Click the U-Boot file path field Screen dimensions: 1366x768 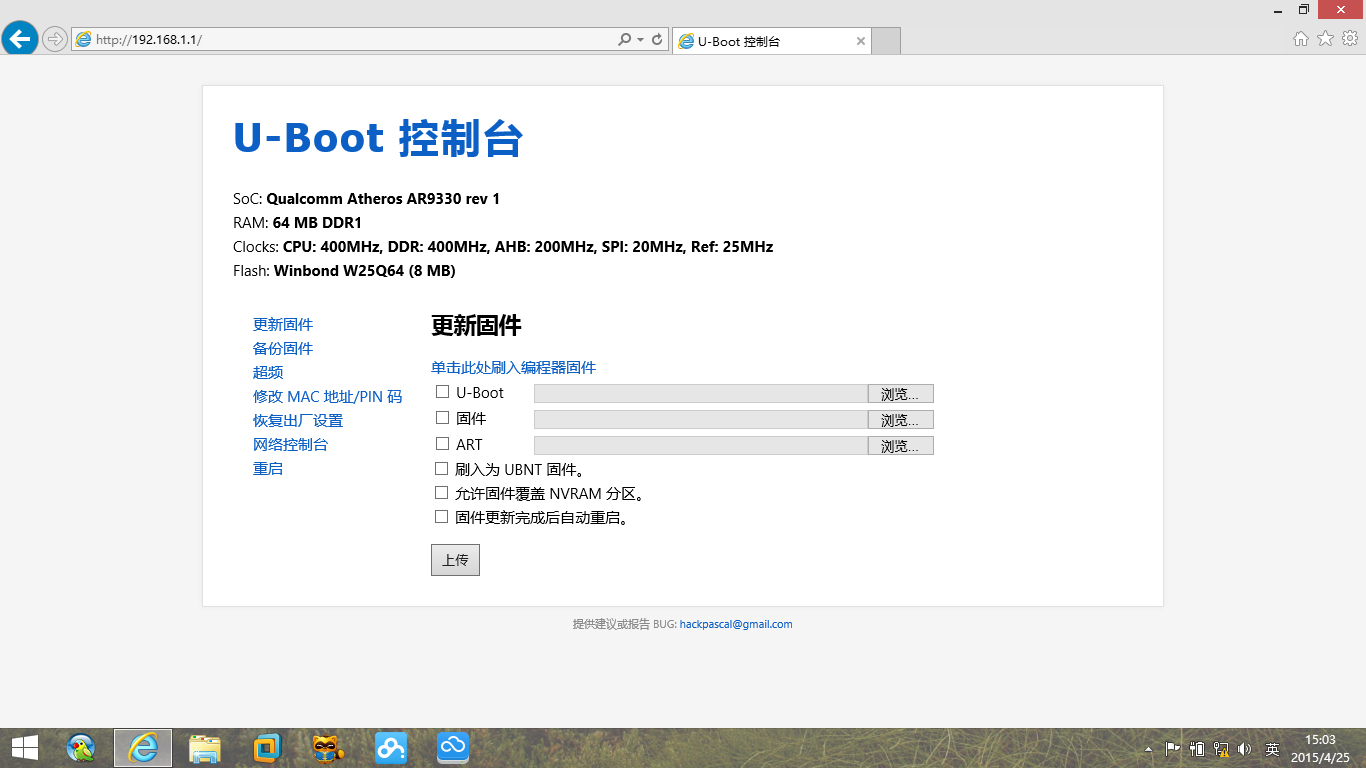[x=701, y=394]
